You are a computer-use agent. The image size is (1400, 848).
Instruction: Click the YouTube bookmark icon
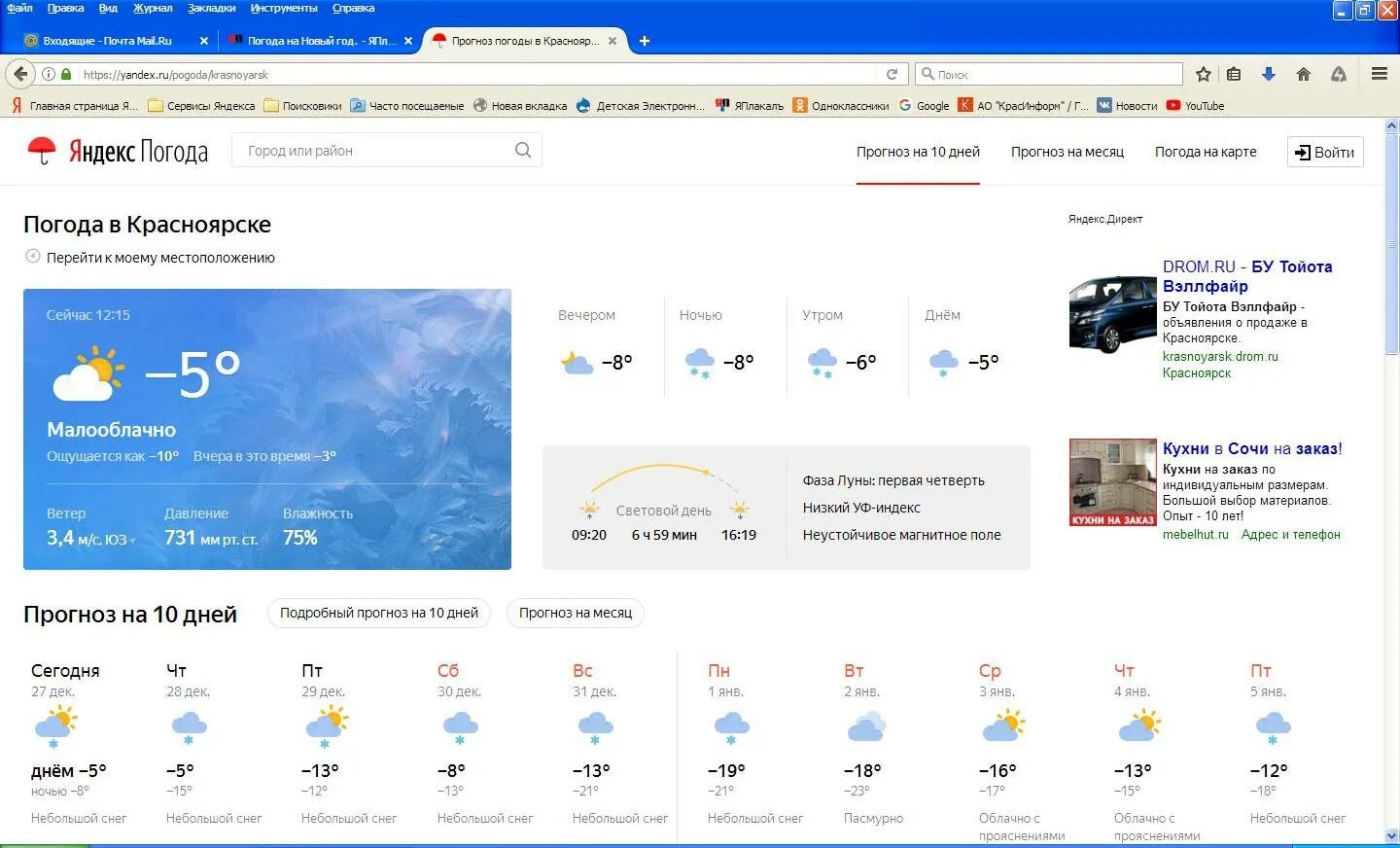pyautogui.click(x=1173, y=106)
